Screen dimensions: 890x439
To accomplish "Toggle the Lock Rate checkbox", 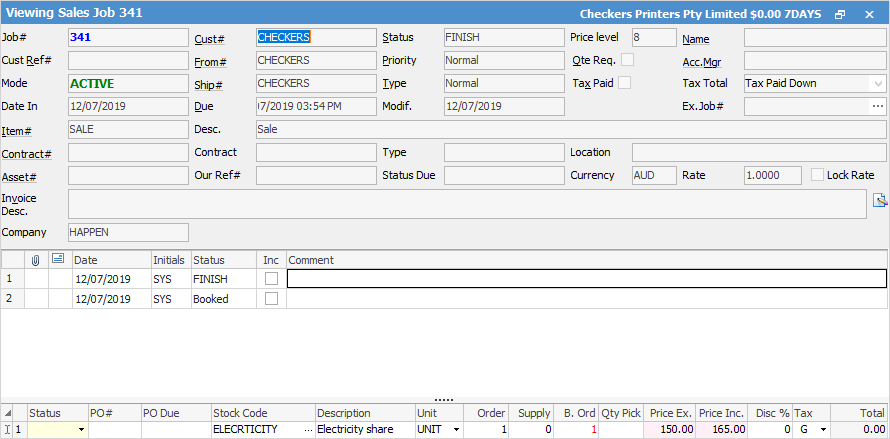I will coord(817,175).
